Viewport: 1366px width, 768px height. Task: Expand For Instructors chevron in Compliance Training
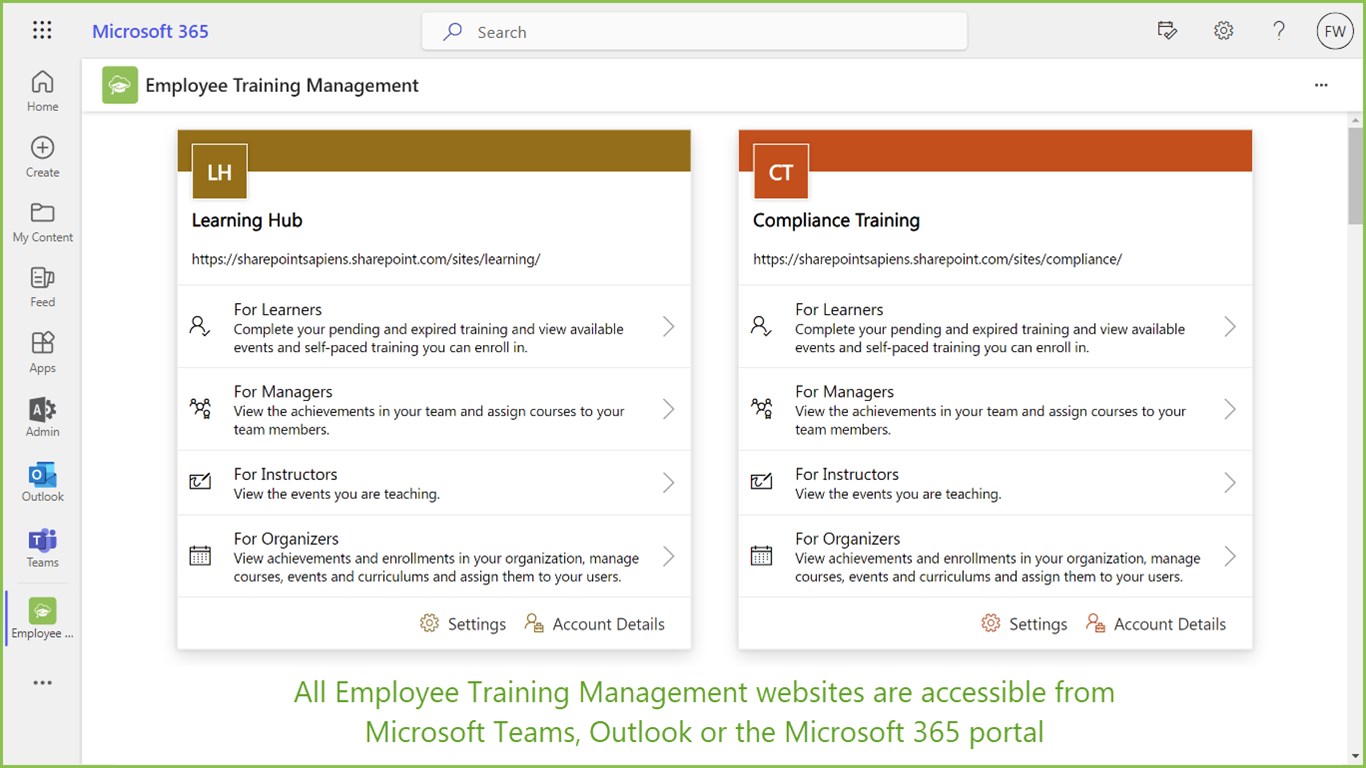1230,483
